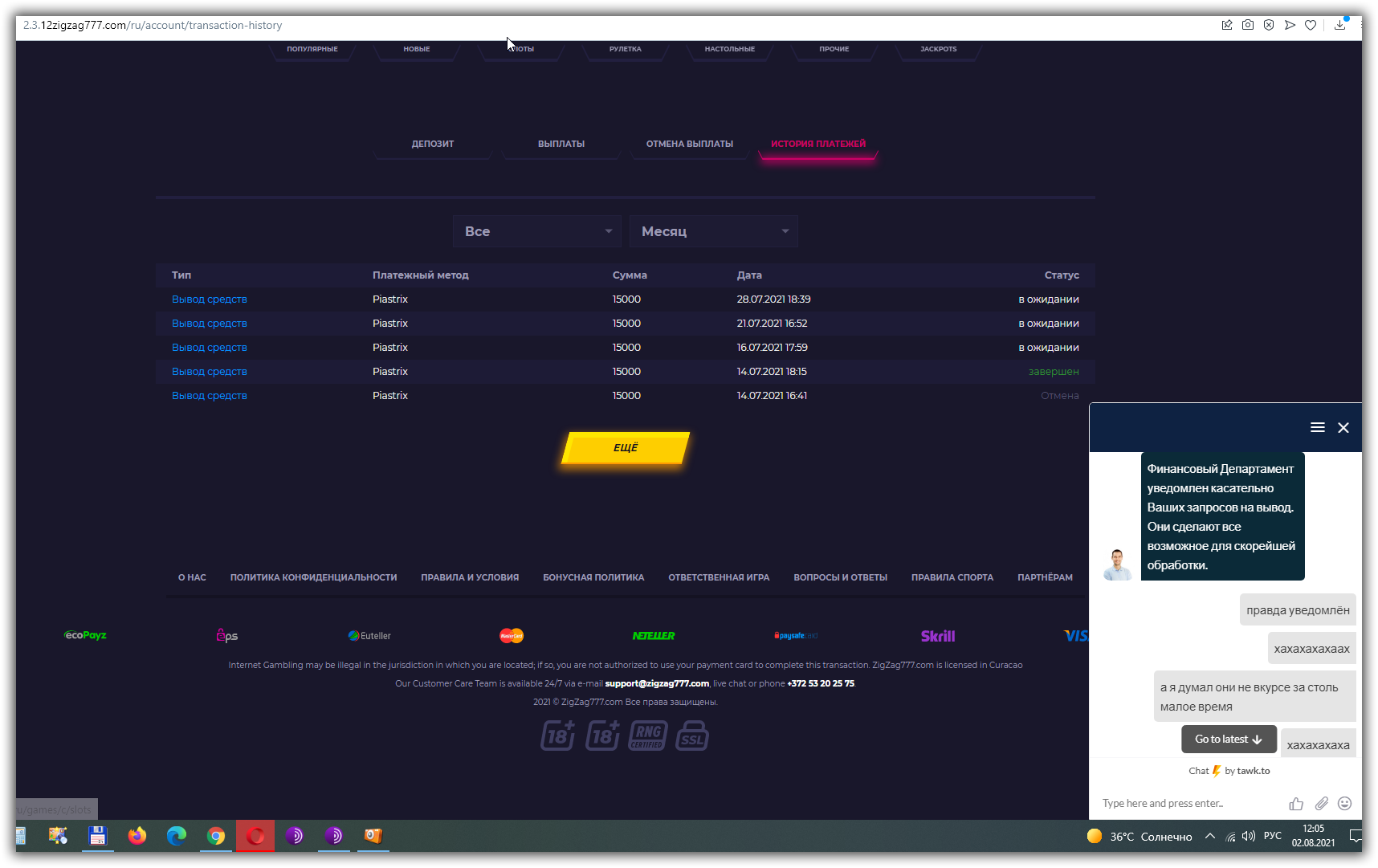Open the НОВЫЕ games category
Image resolution: width=1378 pixels, height=868 pixels.
pyautogui.click(x=417, y=49)
